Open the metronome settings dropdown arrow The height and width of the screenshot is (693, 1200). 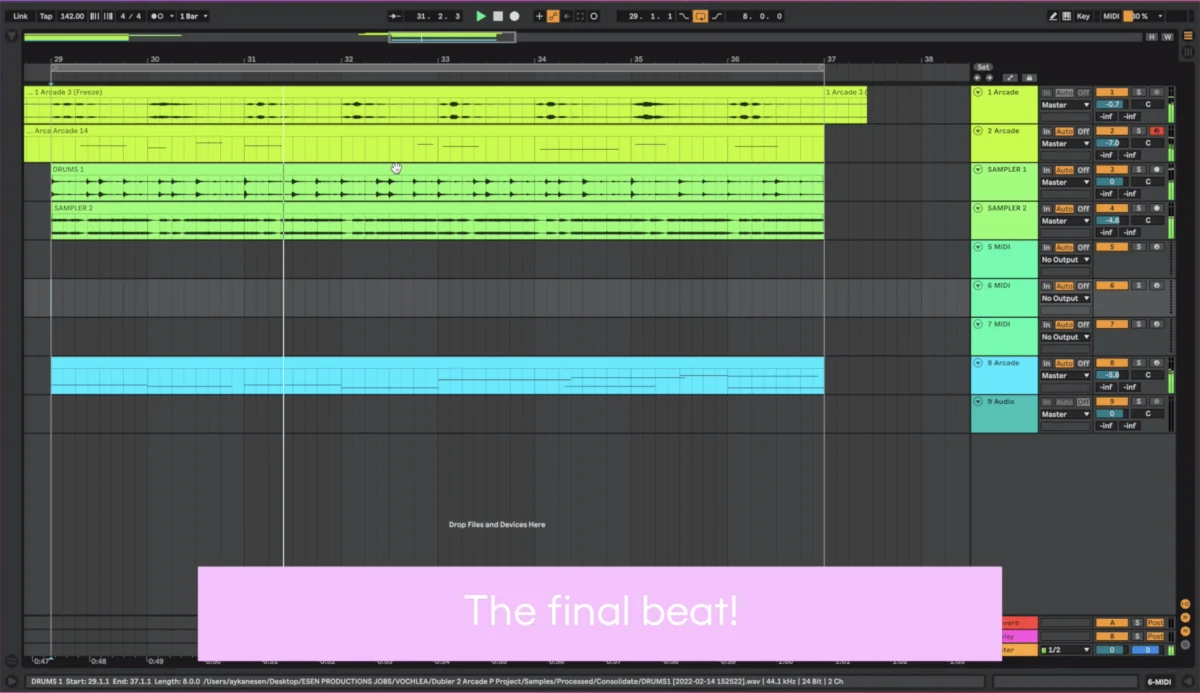172,16
